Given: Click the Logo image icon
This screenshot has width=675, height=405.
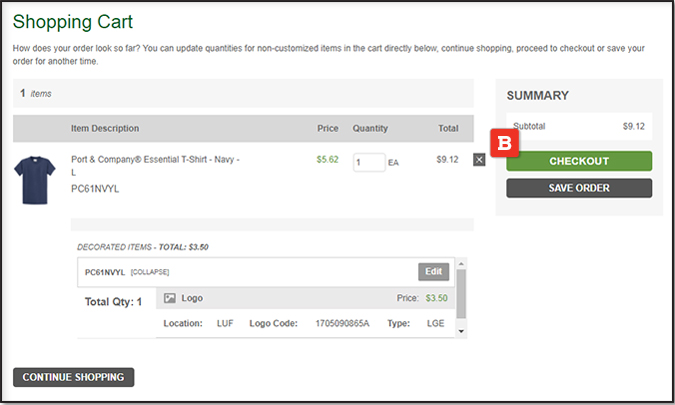Looking at the screenshot, I should coord(170,298).
